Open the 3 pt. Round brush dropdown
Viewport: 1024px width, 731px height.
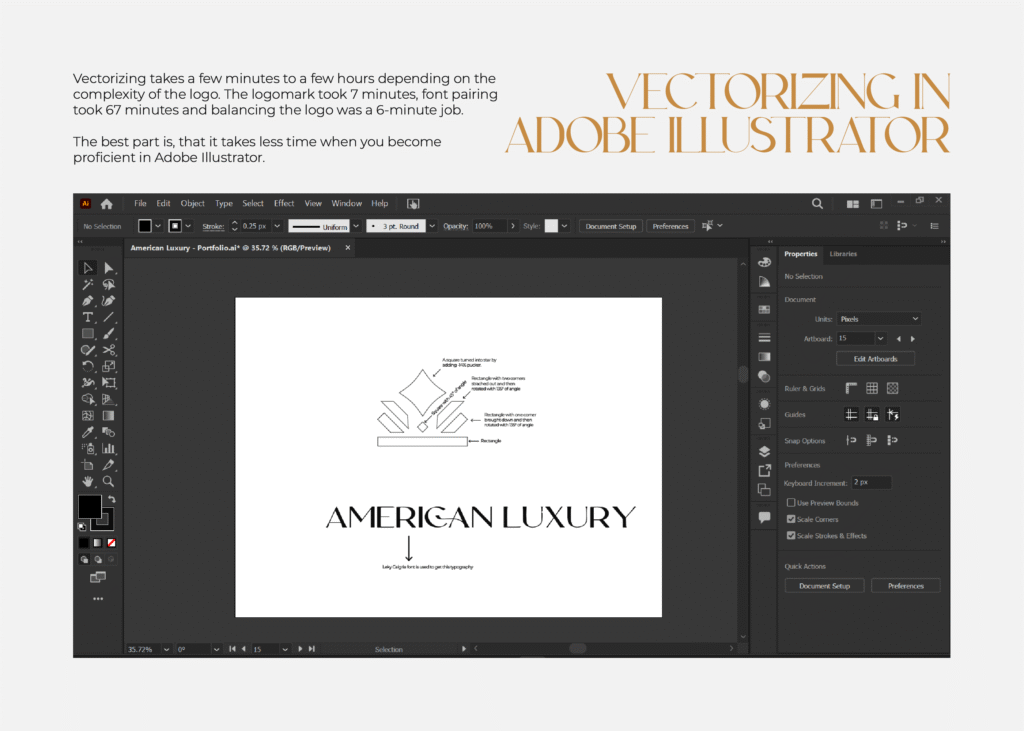point(432,226)
